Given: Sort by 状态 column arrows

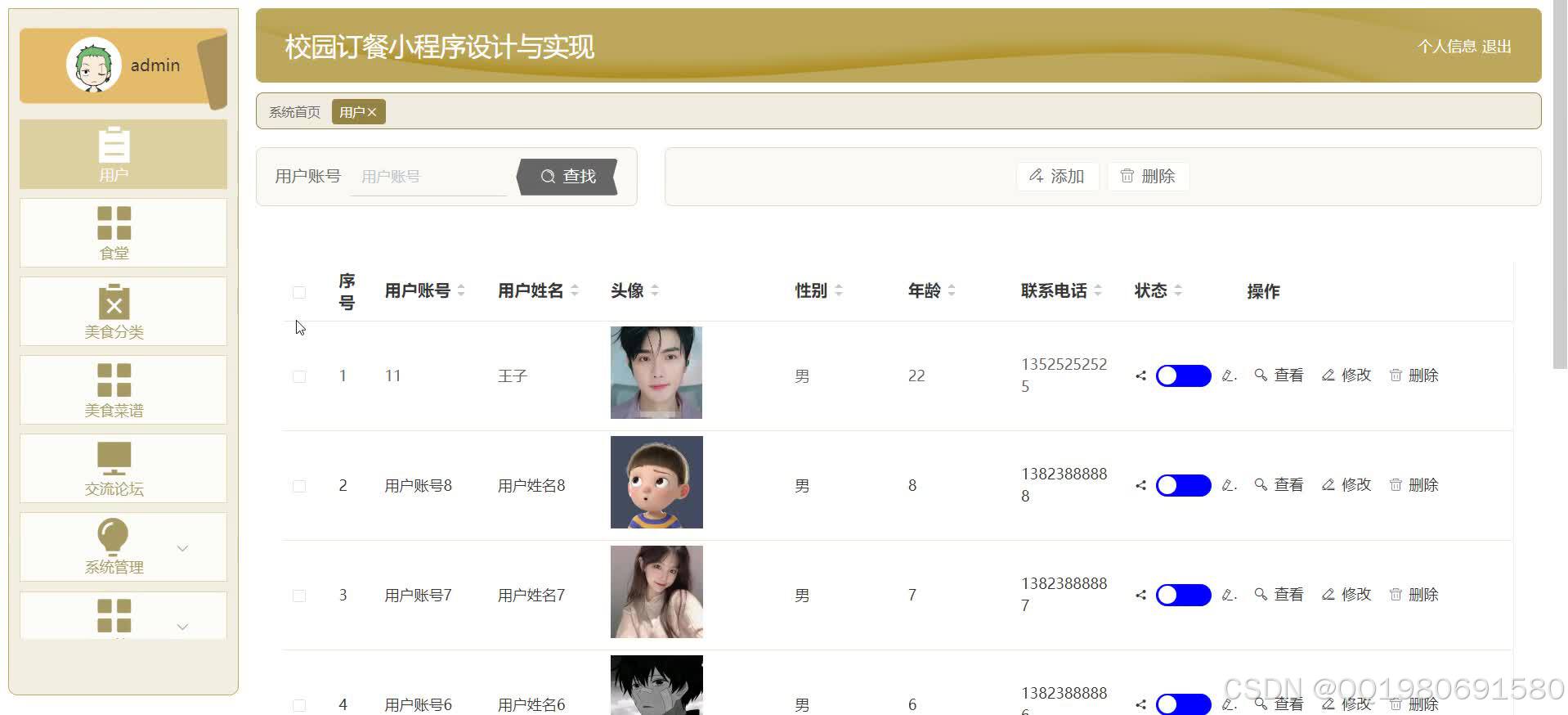Looking at the screenshot, I should coord(1178,290).
